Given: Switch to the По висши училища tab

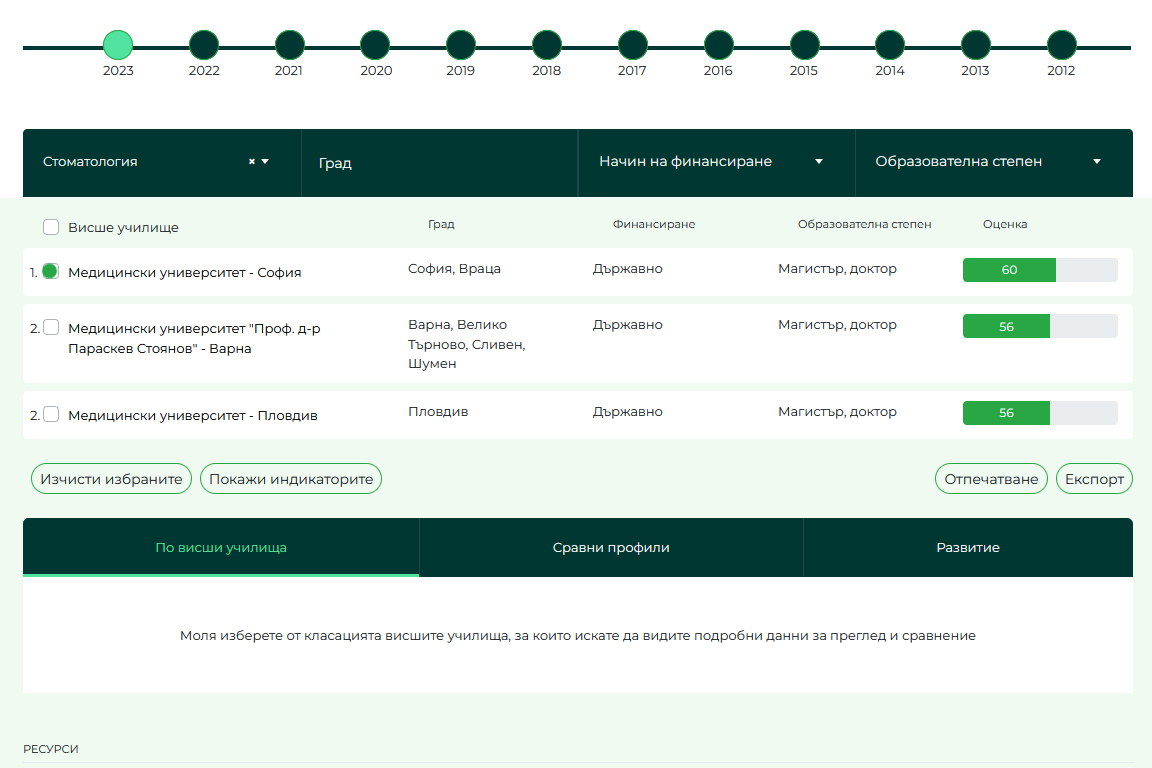Looking at the screenshot, I should point(221,548).
